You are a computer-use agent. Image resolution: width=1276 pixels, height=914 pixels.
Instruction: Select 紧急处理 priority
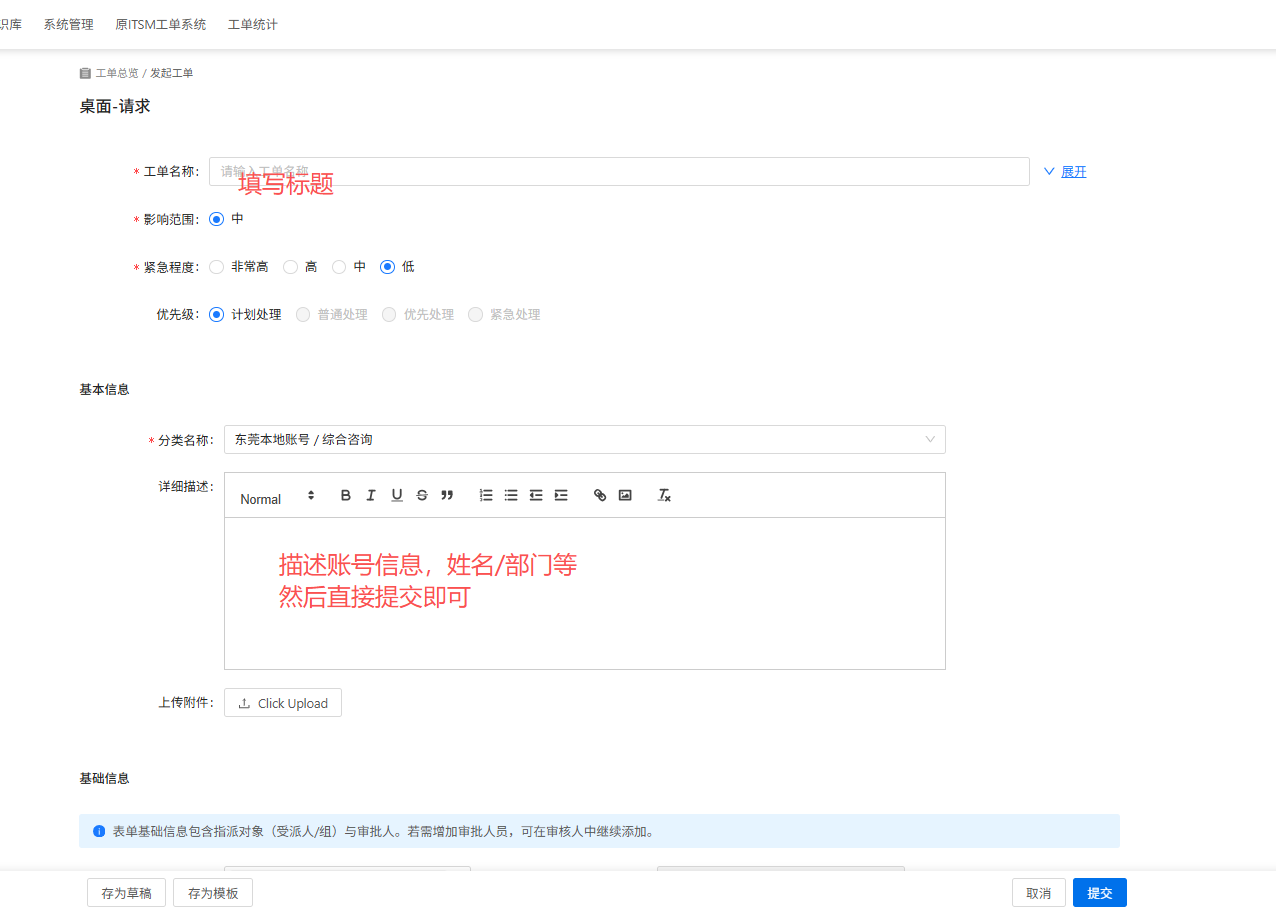click(475, 315)
